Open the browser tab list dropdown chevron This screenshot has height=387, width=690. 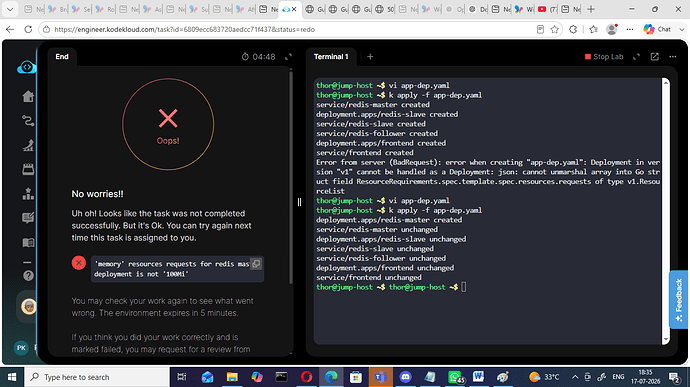pos(10,9)
